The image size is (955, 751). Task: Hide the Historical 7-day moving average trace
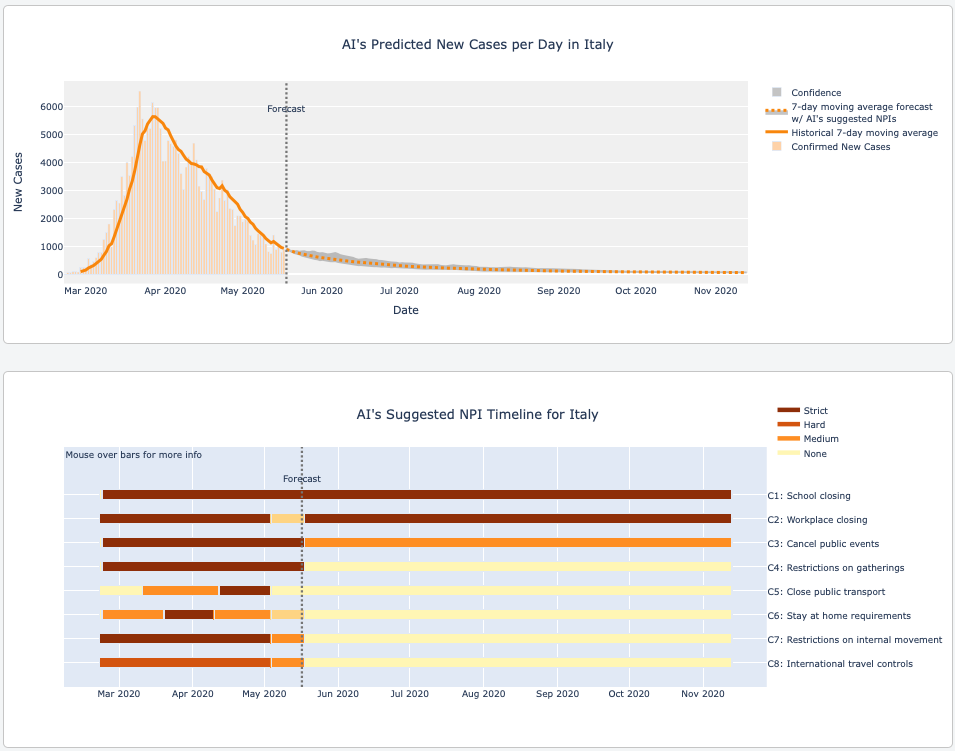[864, 132]
